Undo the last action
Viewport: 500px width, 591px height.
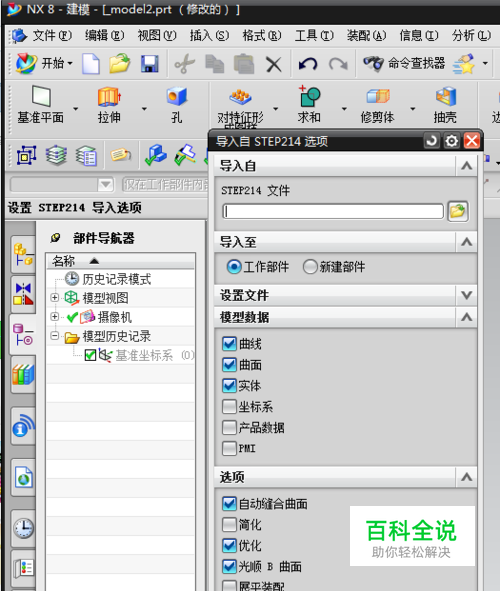coord(308,64)
